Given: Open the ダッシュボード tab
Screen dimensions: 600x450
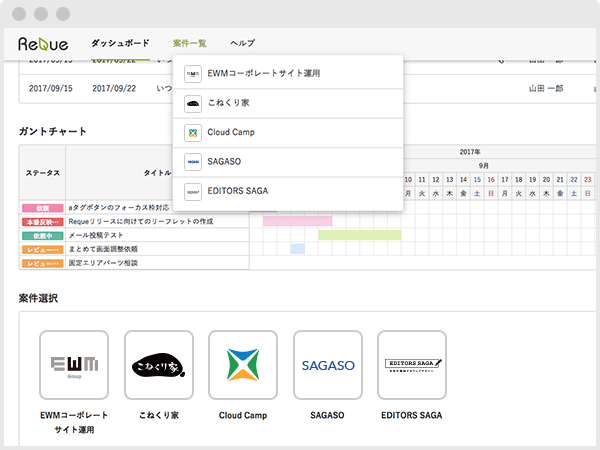Looking at the screenshot, I should pyautogui.click(x=120, y=43).
